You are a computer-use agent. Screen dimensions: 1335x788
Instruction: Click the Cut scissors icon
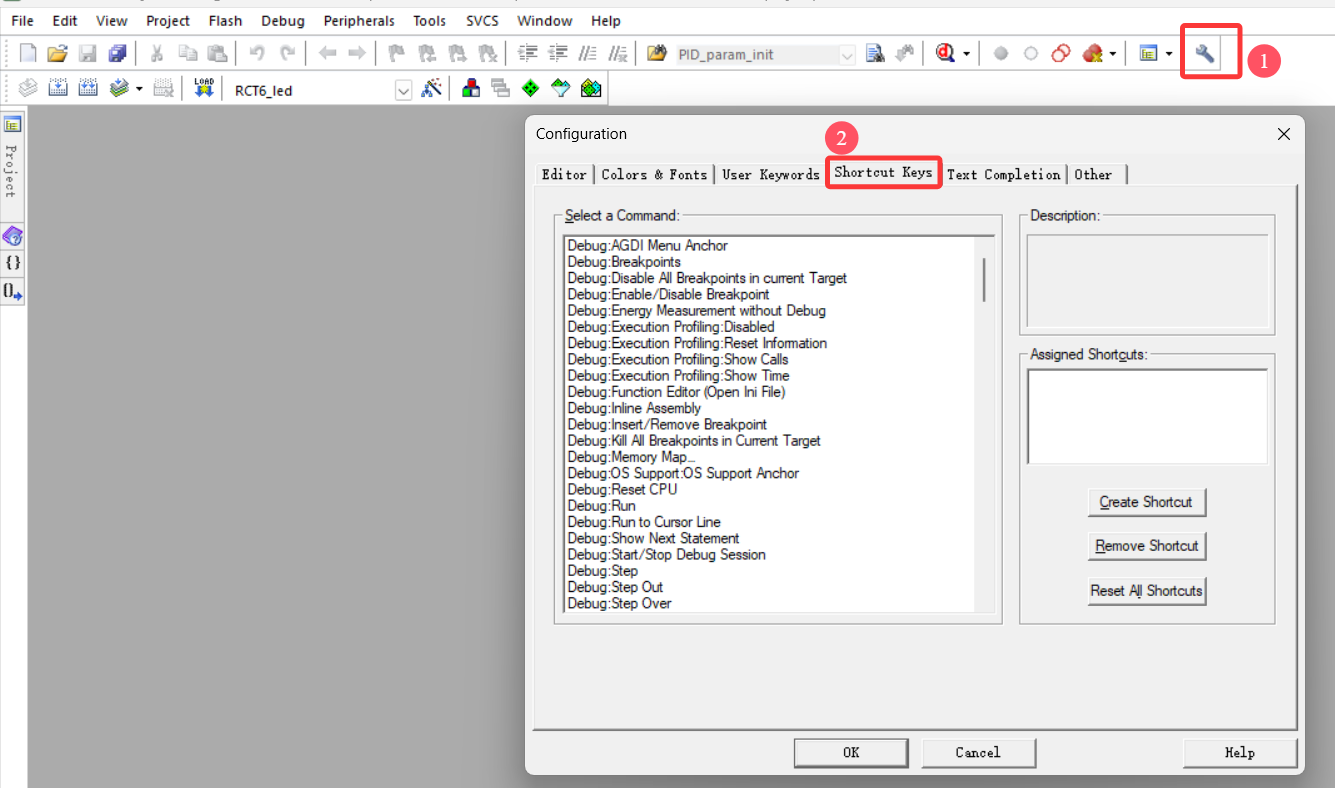[x=157, y=54]
